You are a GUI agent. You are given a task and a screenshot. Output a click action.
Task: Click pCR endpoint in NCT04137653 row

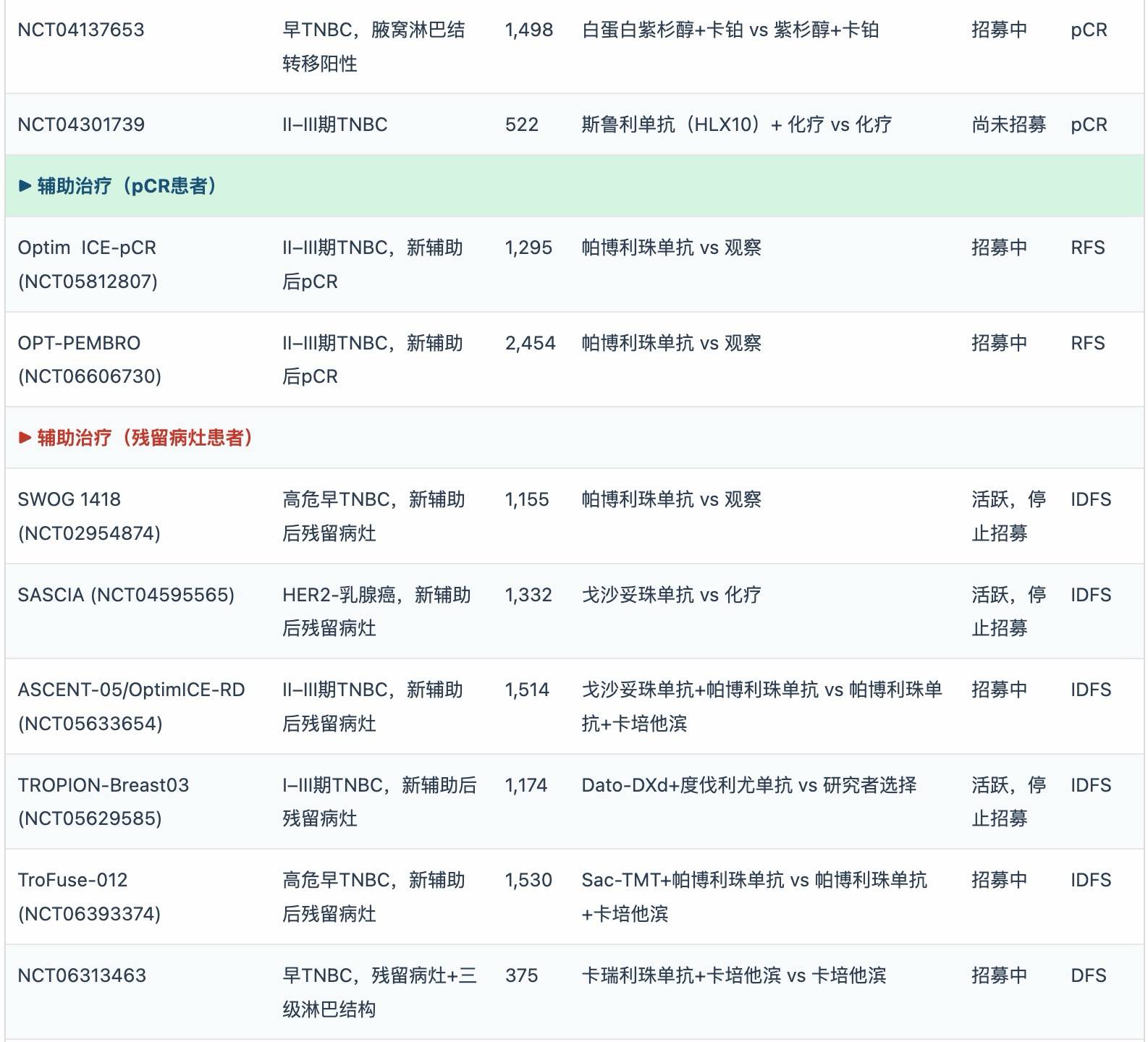[1089, 30]
